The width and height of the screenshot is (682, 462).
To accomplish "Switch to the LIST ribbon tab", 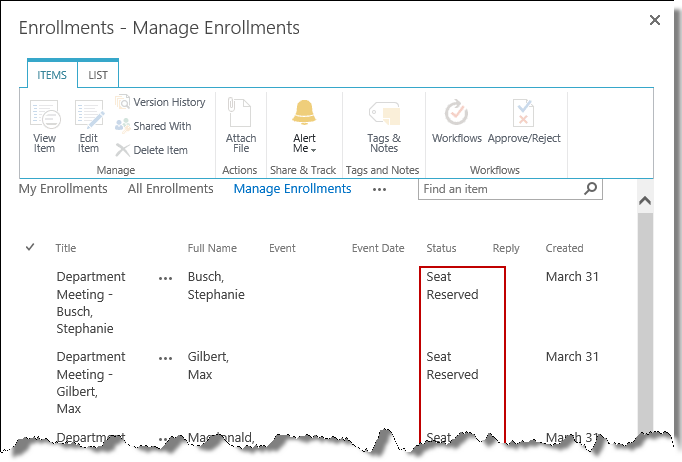I will pyautogui.click(x=98, y=75).
